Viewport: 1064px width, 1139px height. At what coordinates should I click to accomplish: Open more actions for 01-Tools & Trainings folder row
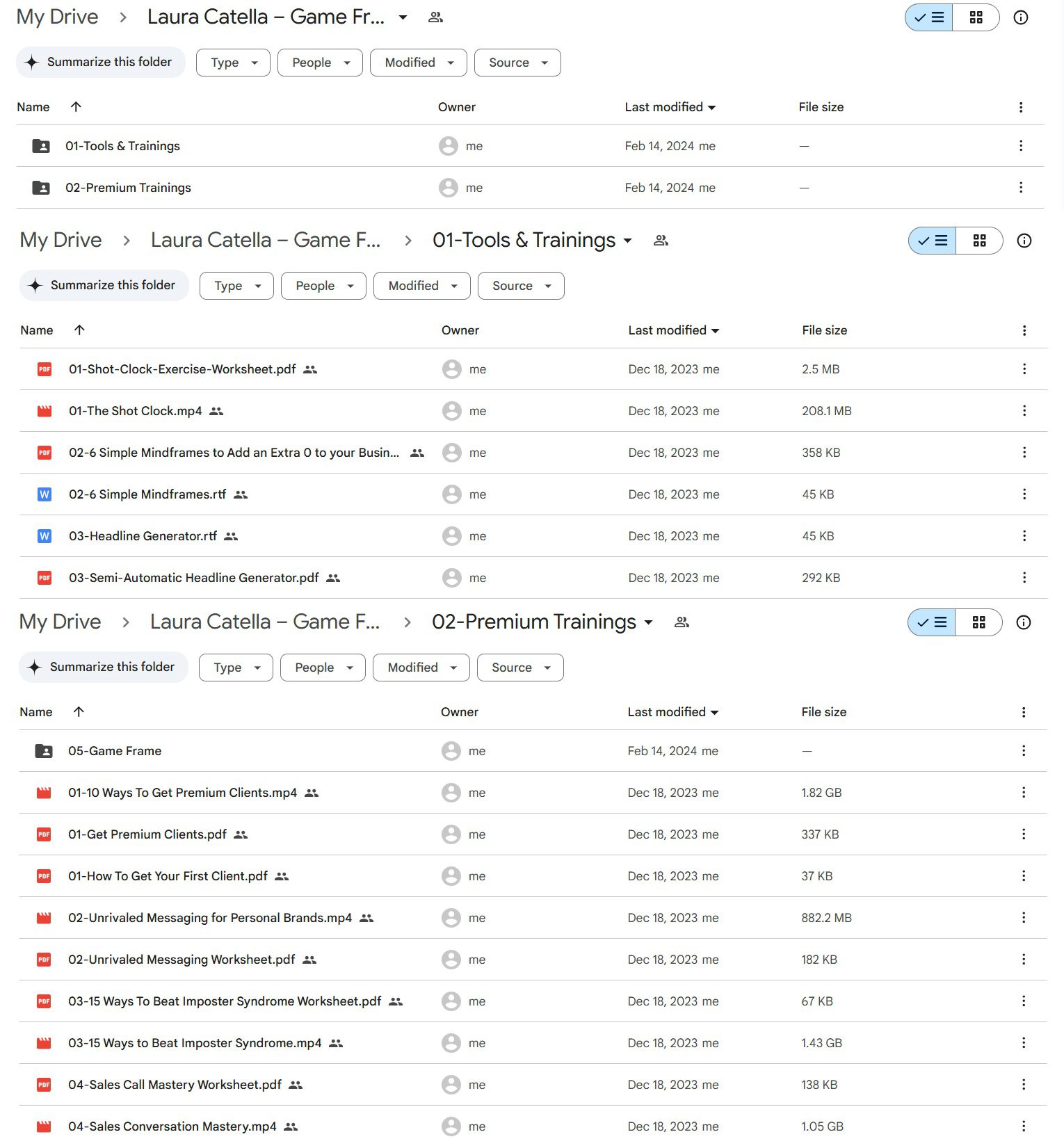(x=1020, y=146)
